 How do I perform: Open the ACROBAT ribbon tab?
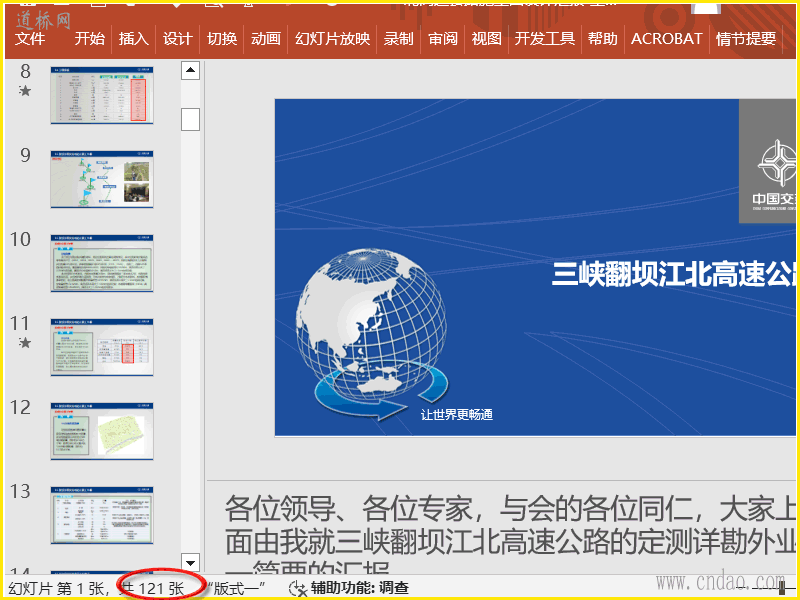(x=667, y=39)
